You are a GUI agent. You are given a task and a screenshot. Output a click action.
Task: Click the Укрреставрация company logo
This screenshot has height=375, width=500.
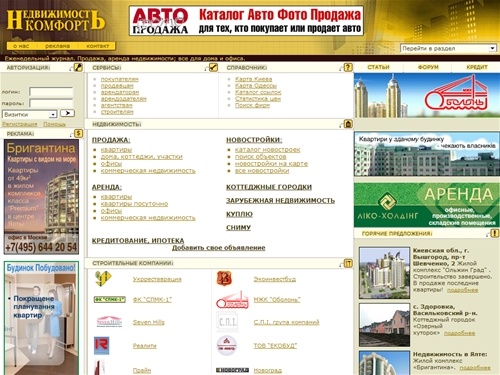[x=103, y=279]
